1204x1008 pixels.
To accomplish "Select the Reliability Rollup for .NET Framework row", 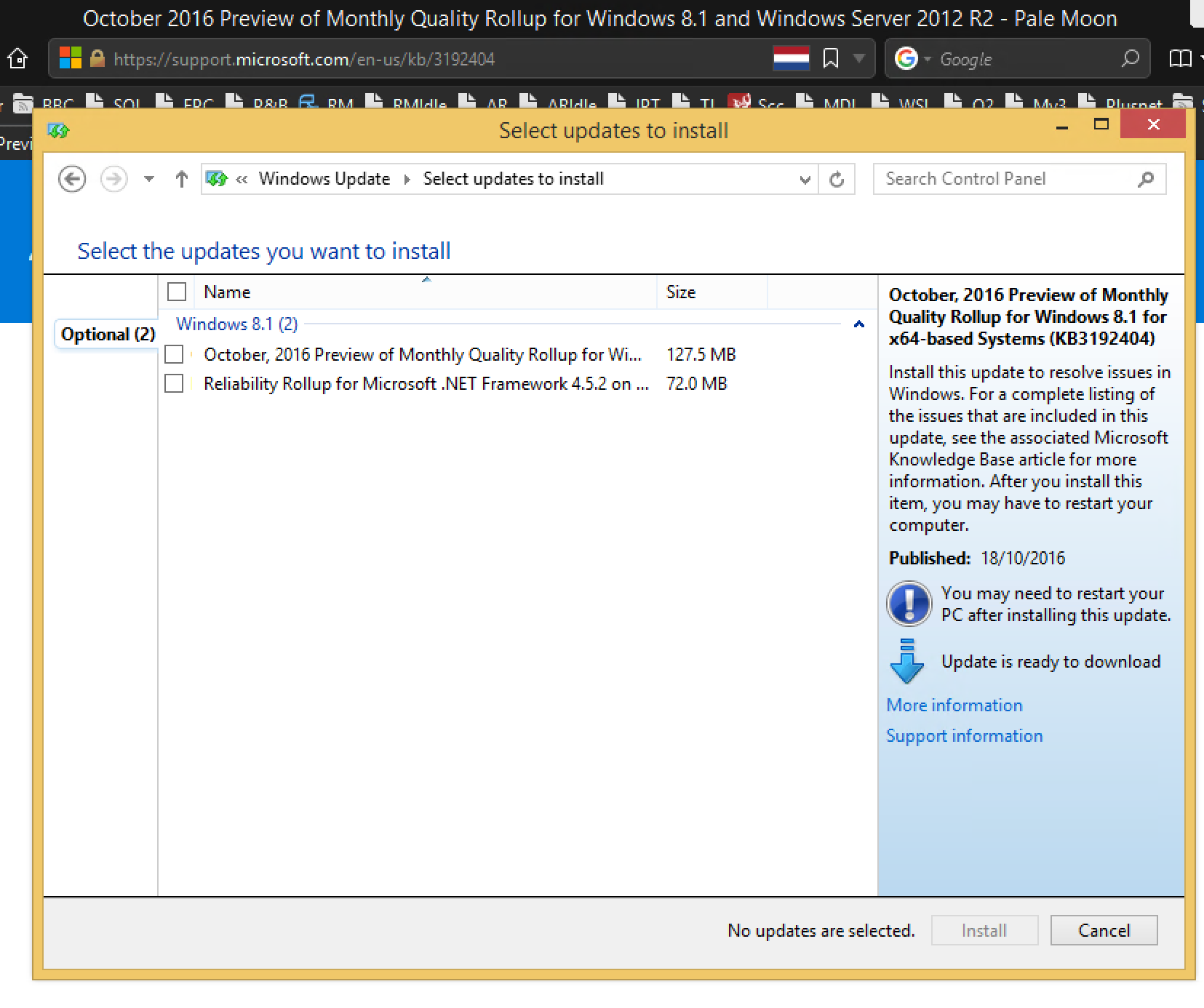I will click(426, 383).
